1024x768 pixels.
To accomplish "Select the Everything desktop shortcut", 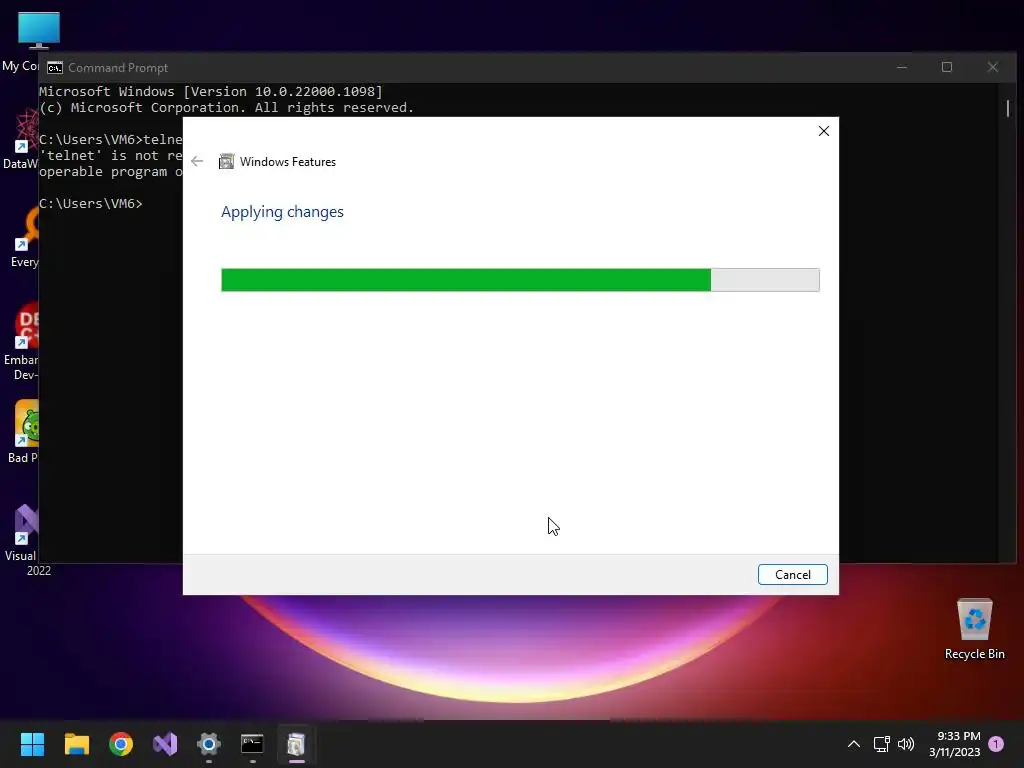I will pos(24,237).
